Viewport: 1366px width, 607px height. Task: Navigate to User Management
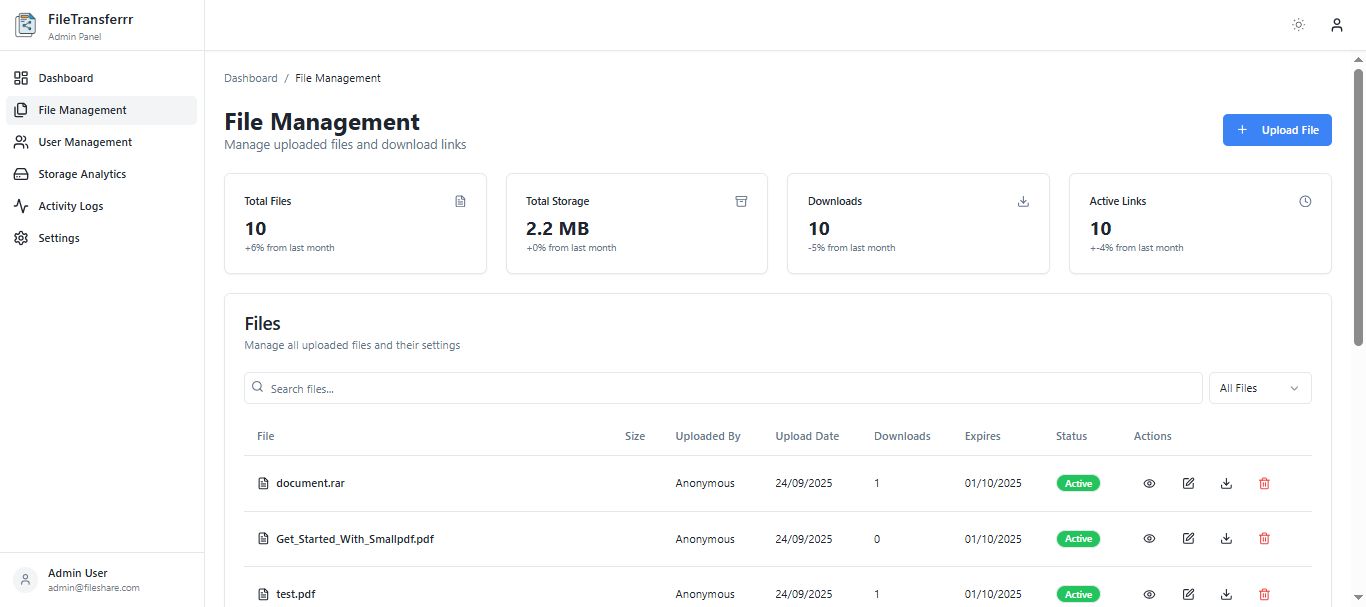[85, 142]
